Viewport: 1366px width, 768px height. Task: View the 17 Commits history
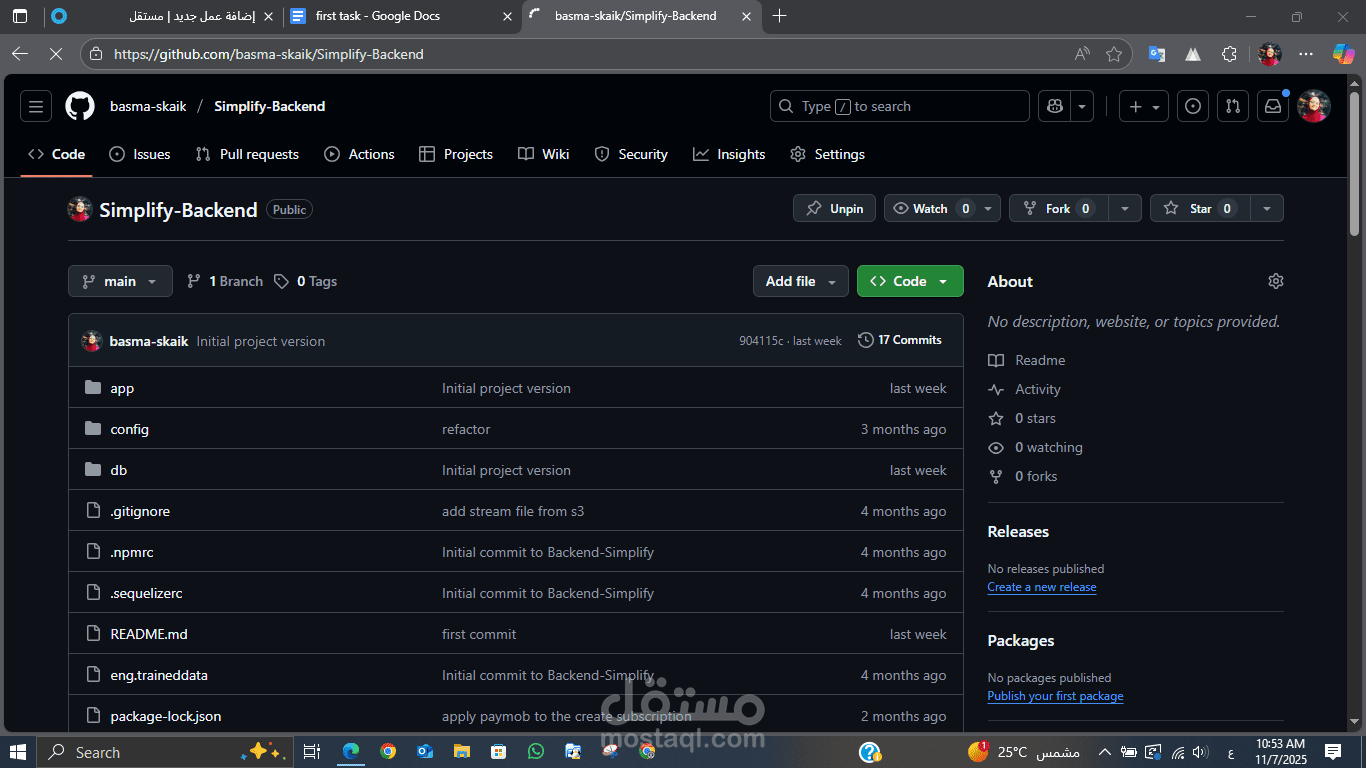[900, 340]
